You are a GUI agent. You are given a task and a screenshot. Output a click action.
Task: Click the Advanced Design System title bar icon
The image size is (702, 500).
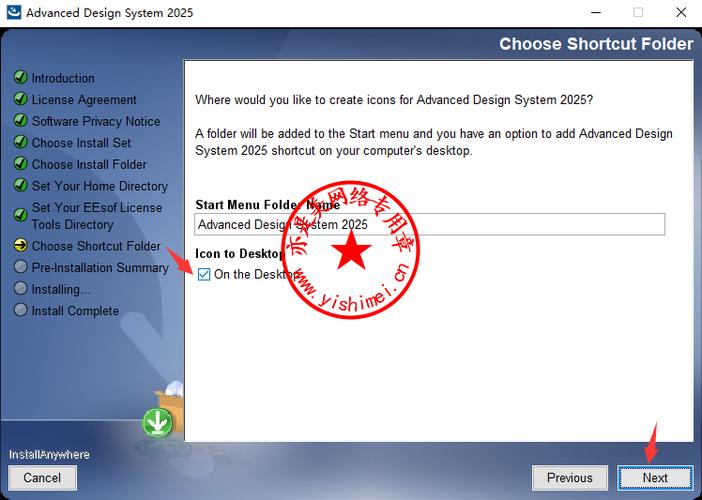point(12,13)
